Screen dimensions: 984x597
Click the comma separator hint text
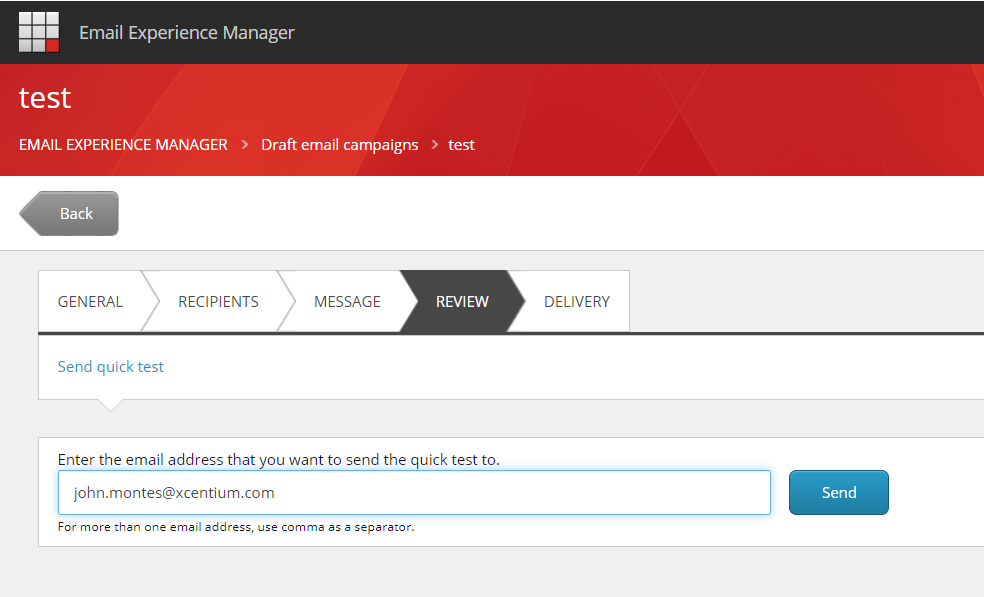[236, 527]
